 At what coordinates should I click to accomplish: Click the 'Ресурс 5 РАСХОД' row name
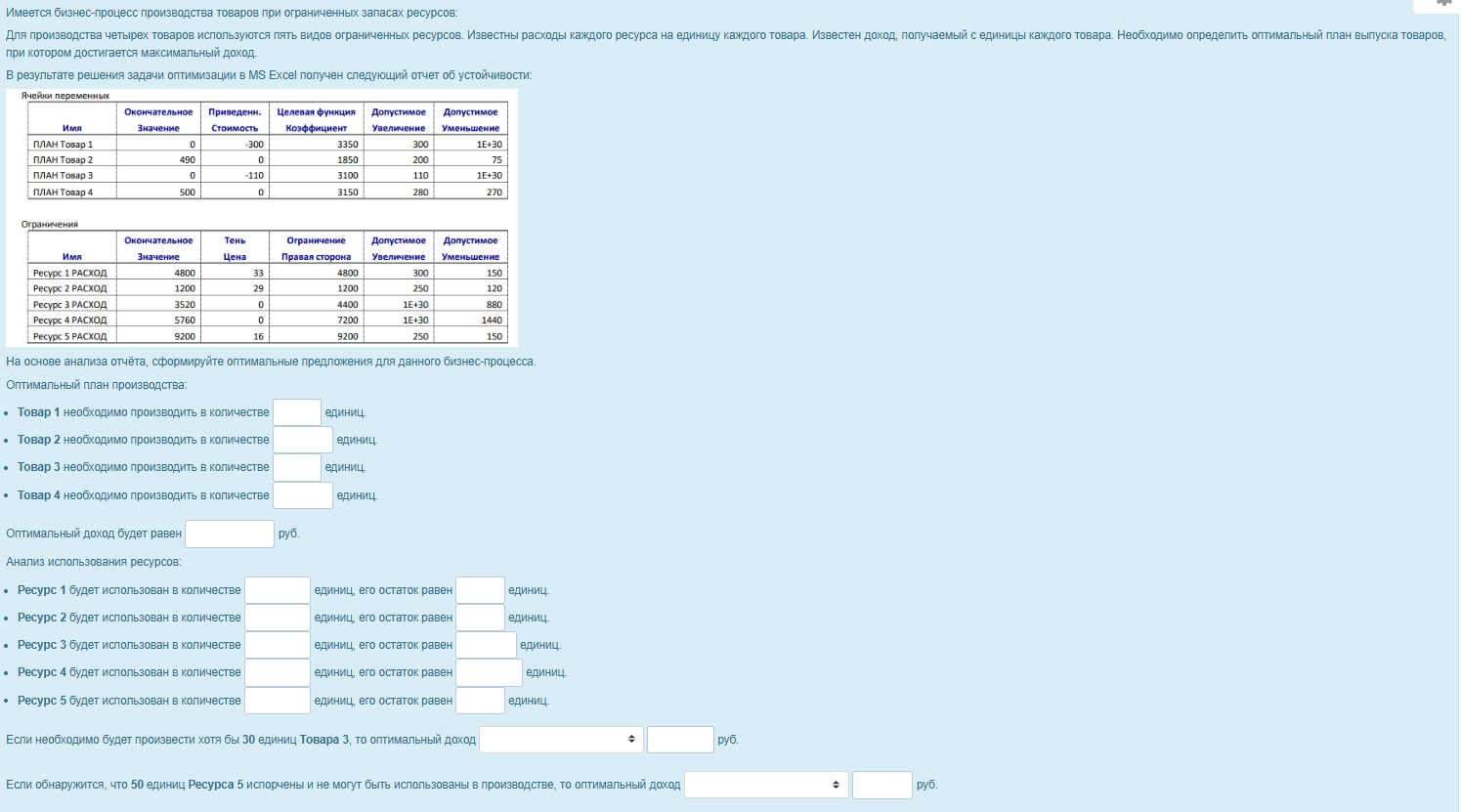(69, 336)
